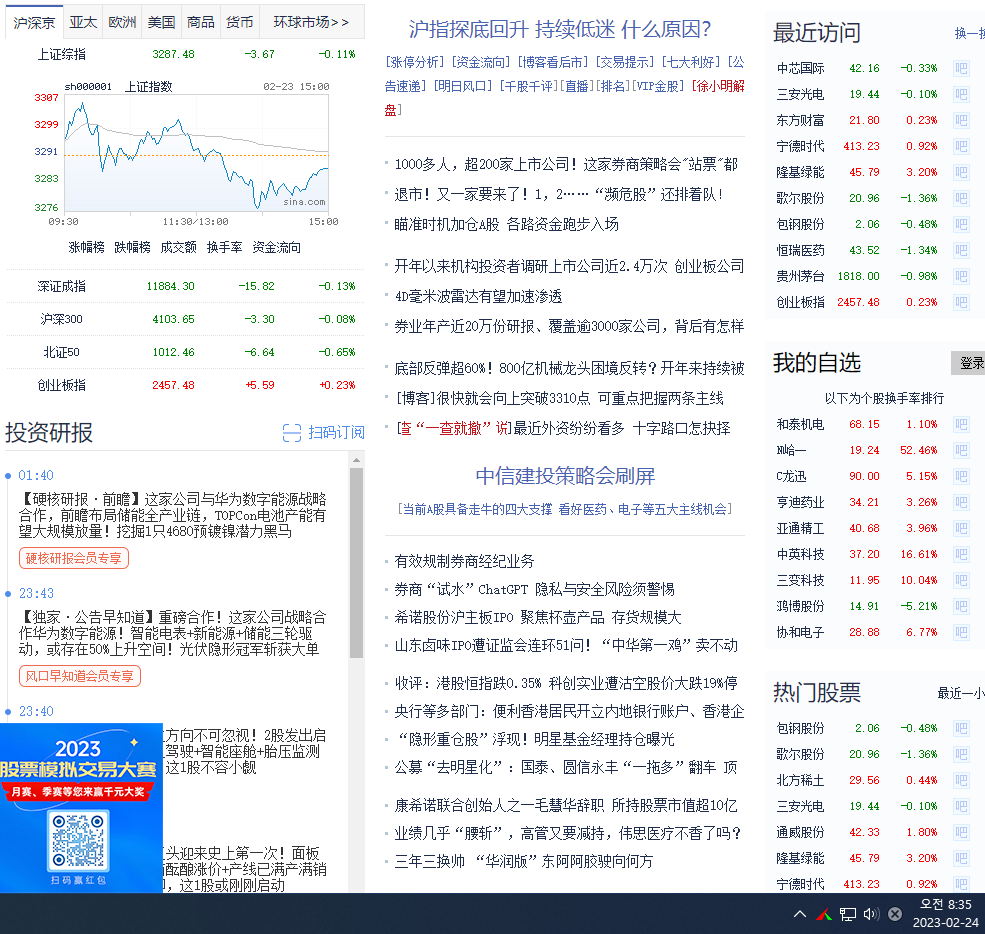Screen dimensions: 985x934
Task: Open the 吧 icon for 三安光电 under 最近访问
Action: click(x=961, y=94)
